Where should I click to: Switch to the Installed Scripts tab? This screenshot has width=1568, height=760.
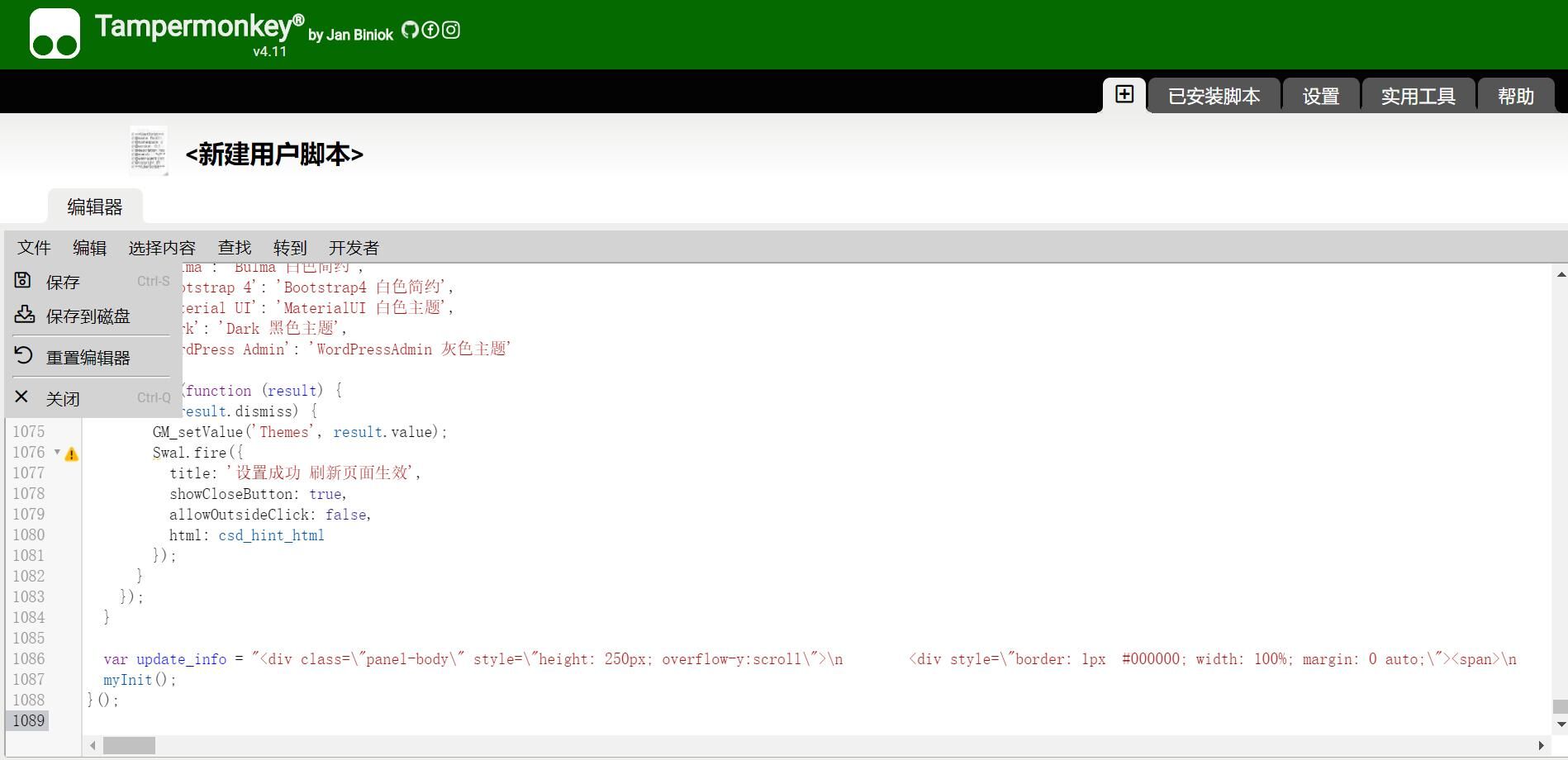point(1214,97)
